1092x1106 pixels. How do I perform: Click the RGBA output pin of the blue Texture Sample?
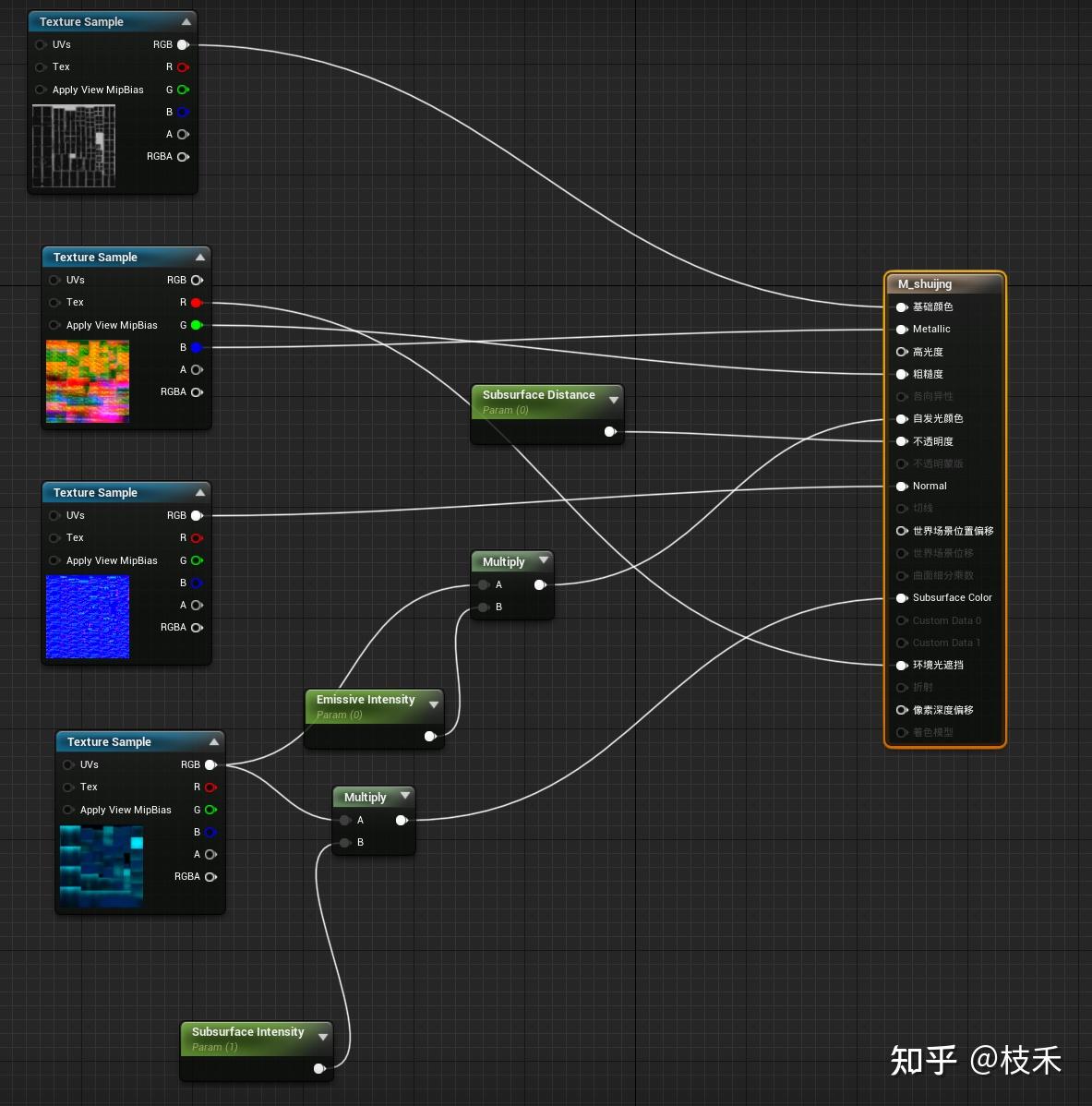(197, 627)
